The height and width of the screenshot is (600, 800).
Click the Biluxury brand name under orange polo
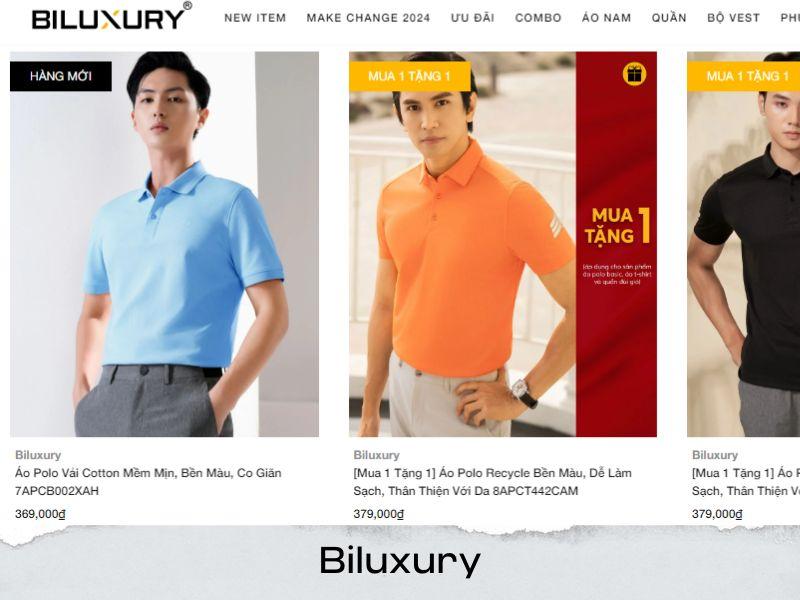tap(377, 455)
